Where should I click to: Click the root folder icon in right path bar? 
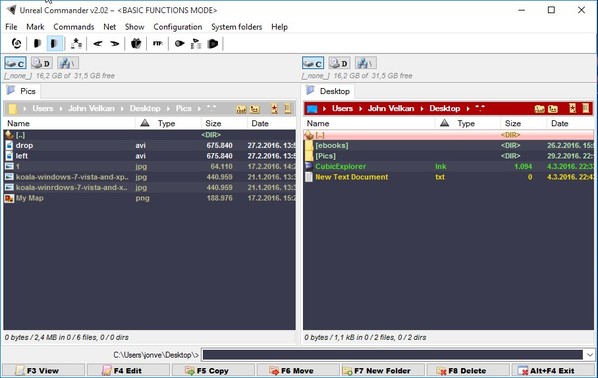pos(539,109)
